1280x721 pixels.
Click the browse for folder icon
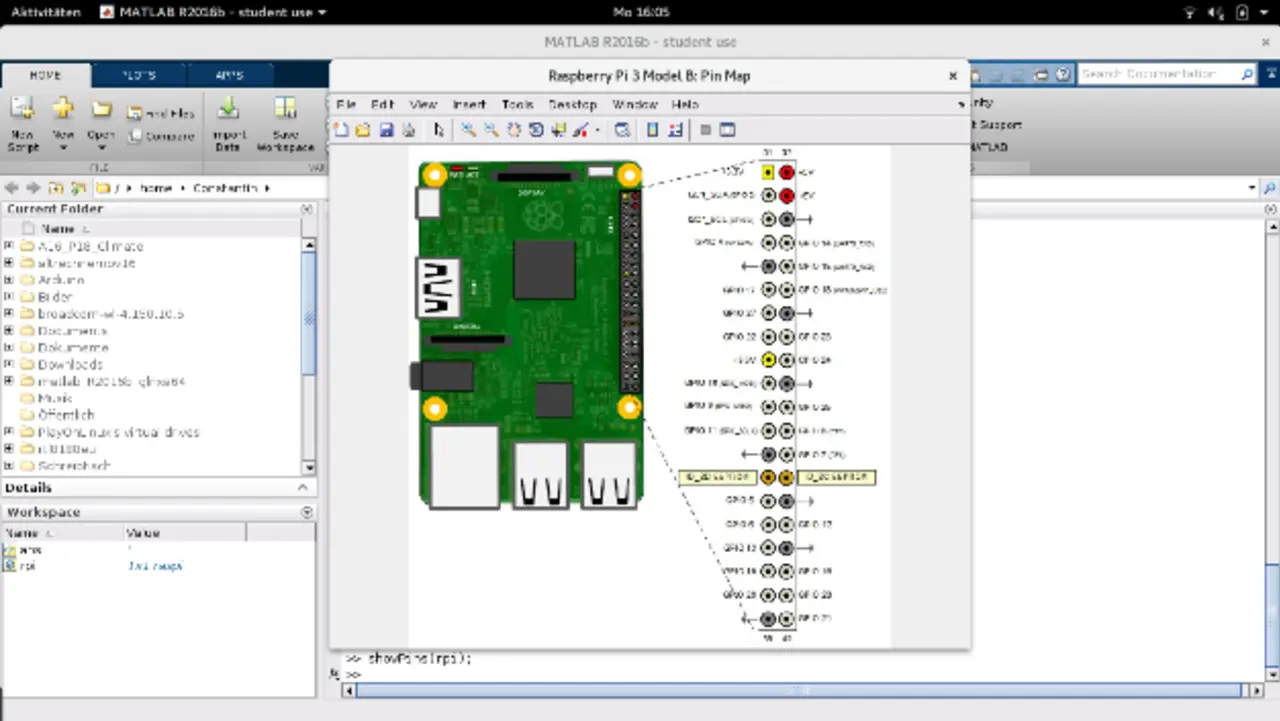click(x=78, y=188)
